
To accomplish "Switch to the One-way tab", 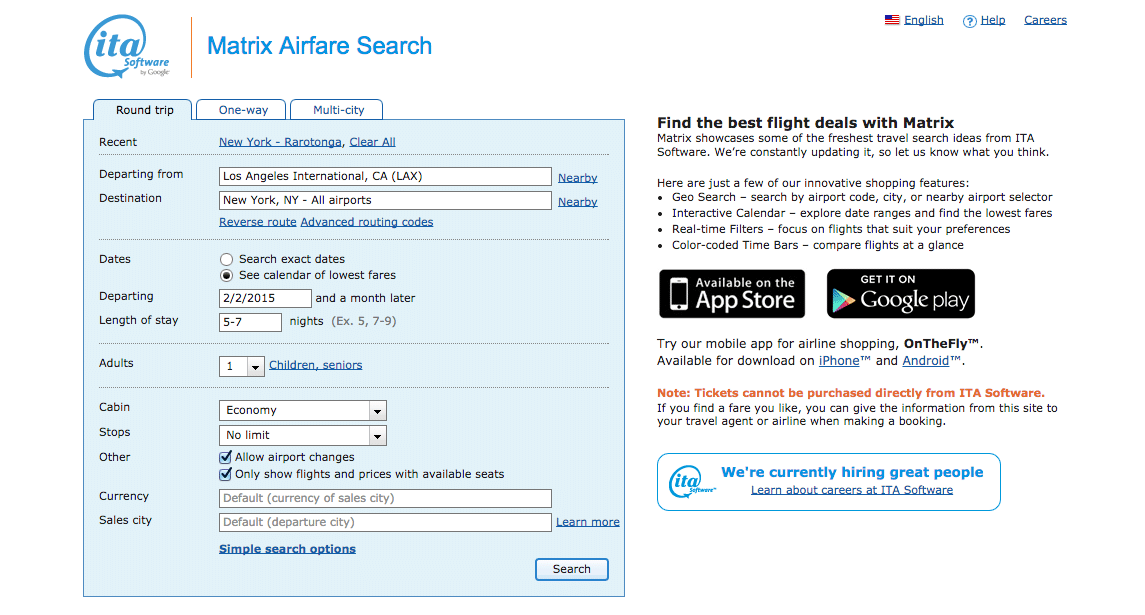I will [243, 110].
